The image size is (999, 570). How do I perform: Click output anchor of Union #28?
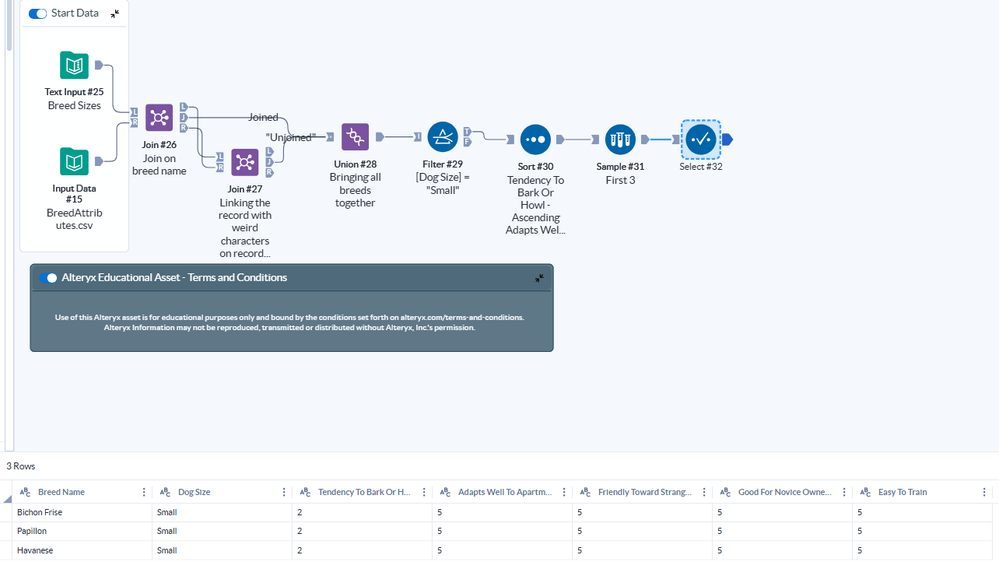[x=380, y=137]
